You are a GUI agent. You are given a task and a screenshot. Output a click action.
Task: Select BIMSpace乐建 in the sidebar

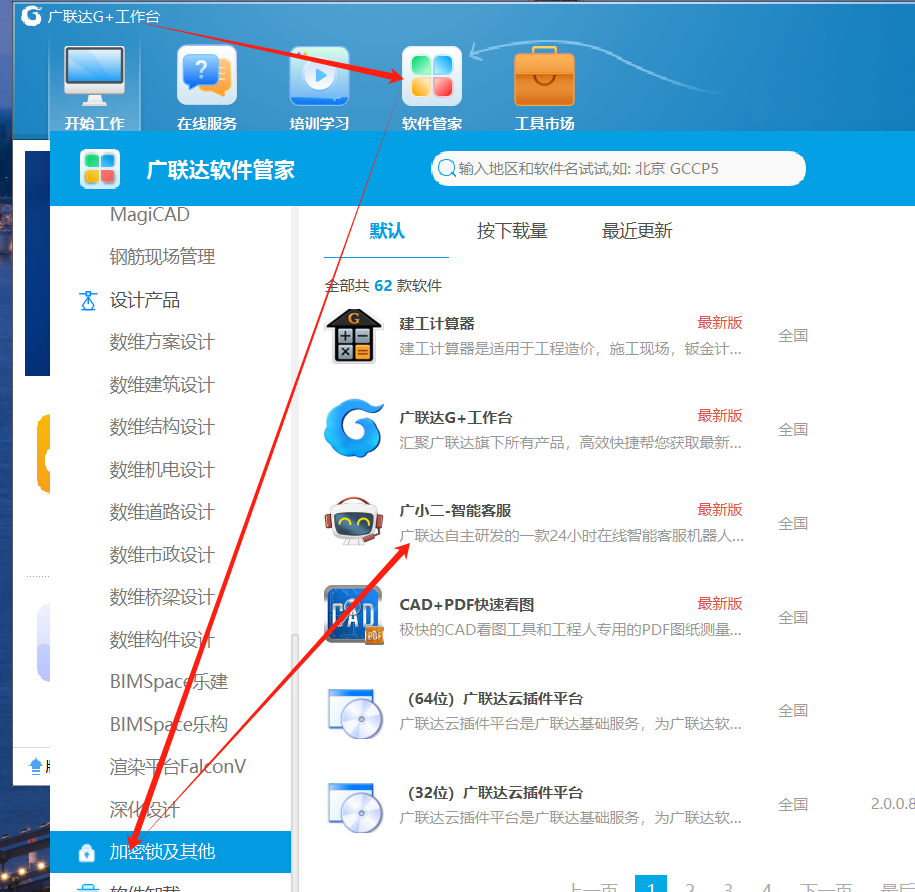click(x=169, y=682)
